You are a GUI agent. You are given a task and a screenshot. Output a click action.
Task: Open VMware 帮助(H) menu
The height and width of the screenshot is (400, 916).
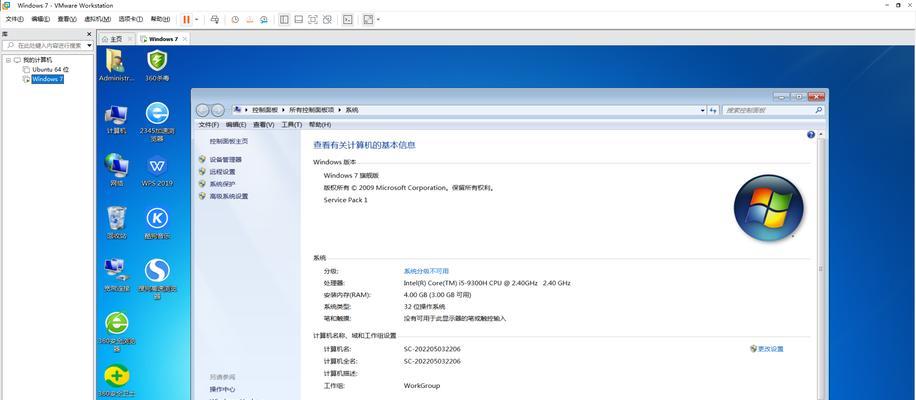pos(160,19)
